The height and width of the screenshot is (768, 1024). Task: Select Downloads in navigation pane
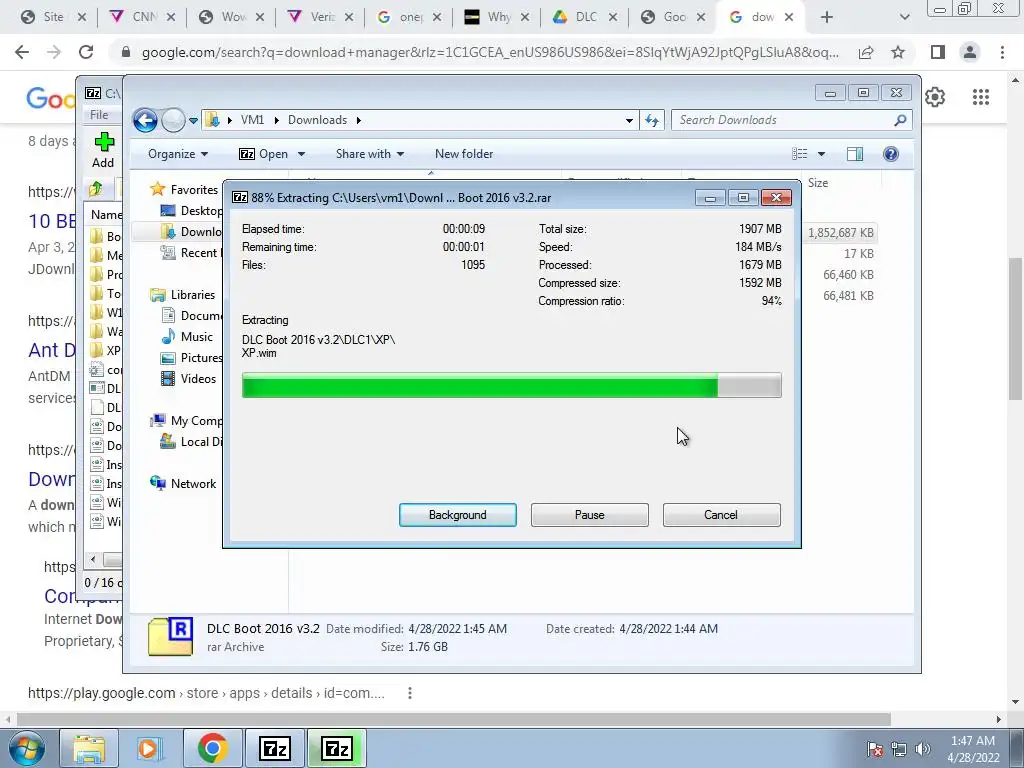[192, 231]
